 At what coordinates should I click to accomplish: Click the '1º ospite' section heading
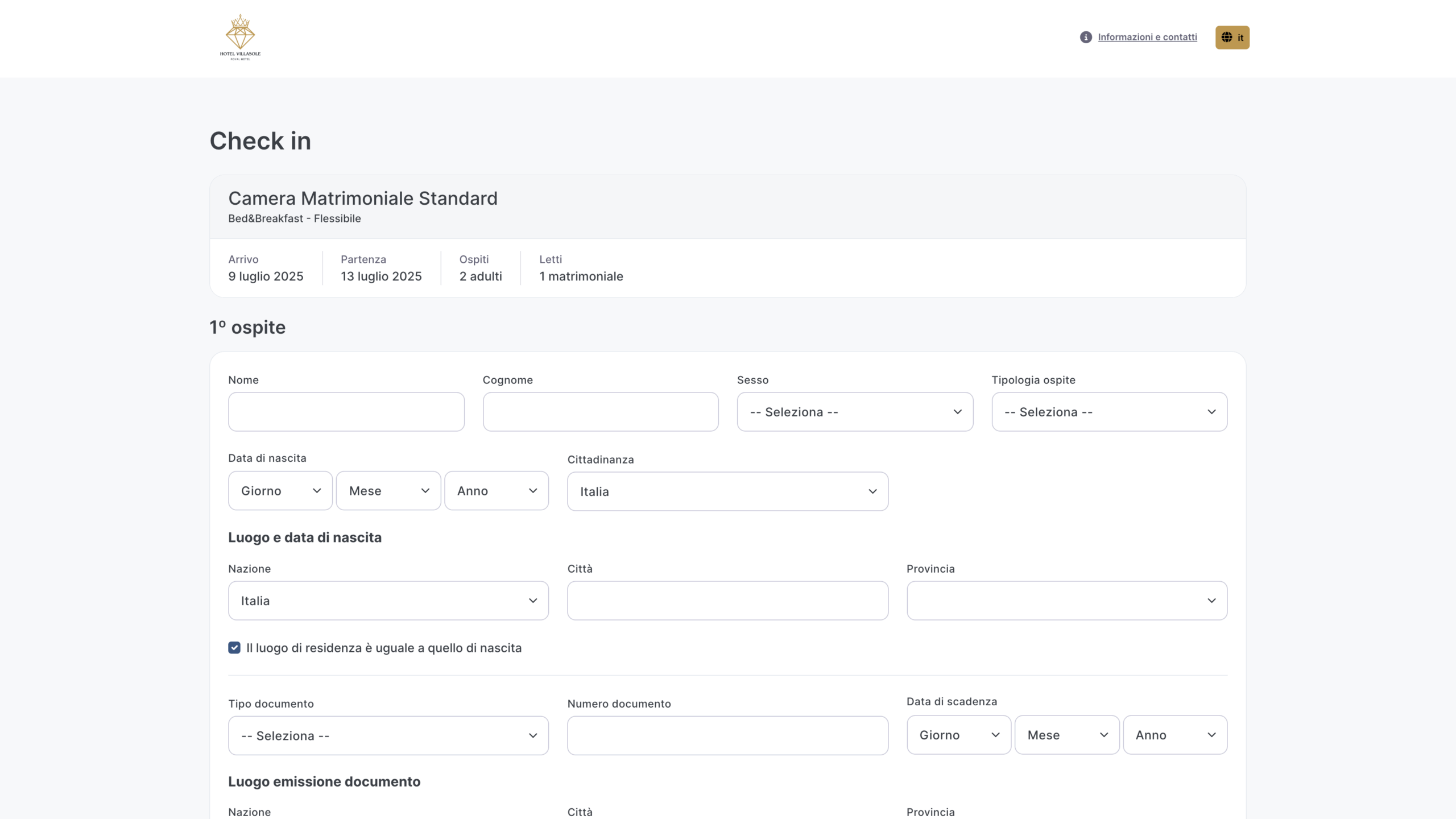click(247, 328)
